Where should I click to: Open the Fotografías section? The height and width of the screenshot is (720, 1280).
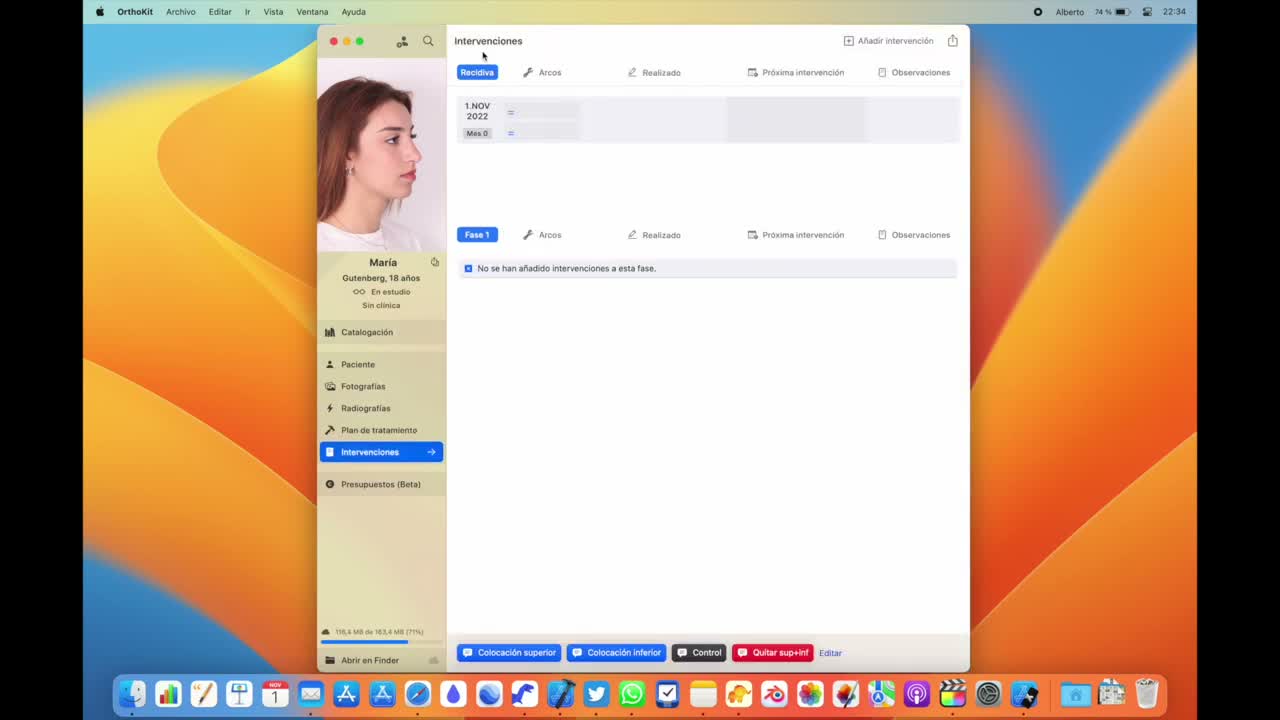[x=382, y=386]
